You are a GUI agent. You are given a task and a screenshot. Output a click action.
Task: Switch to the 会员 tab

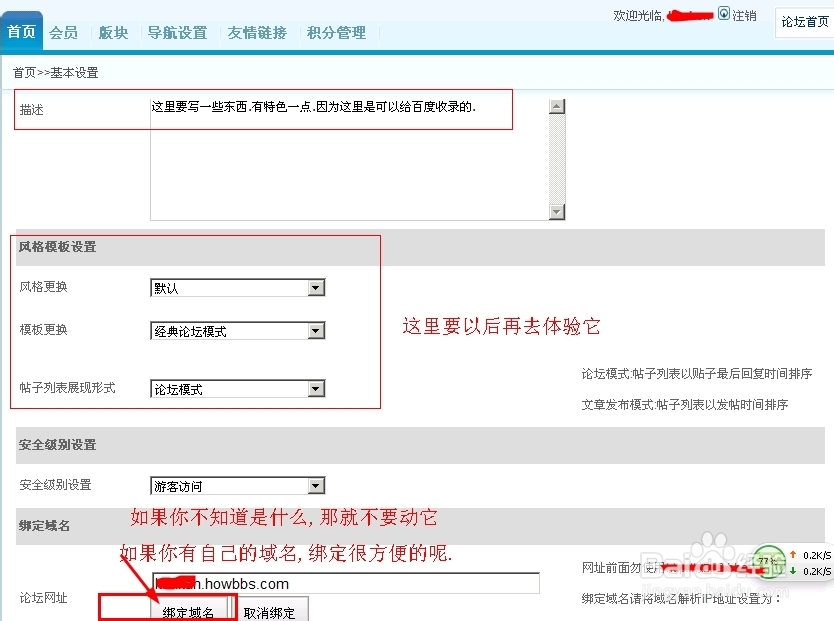pyautogui.click(x=63, y=31)
